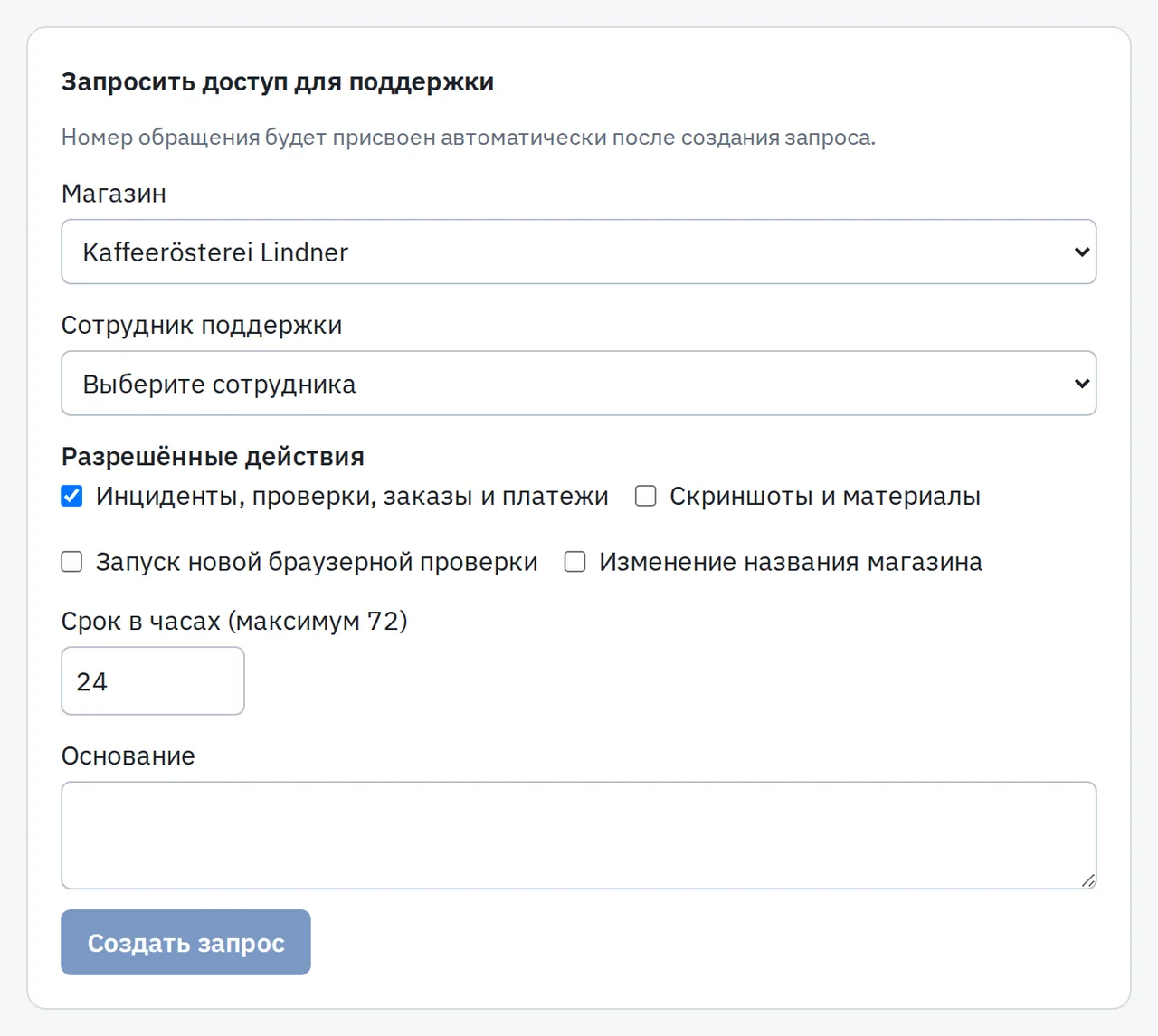Enable Скриншоты и материалы checkbox

tap(646, 496)
